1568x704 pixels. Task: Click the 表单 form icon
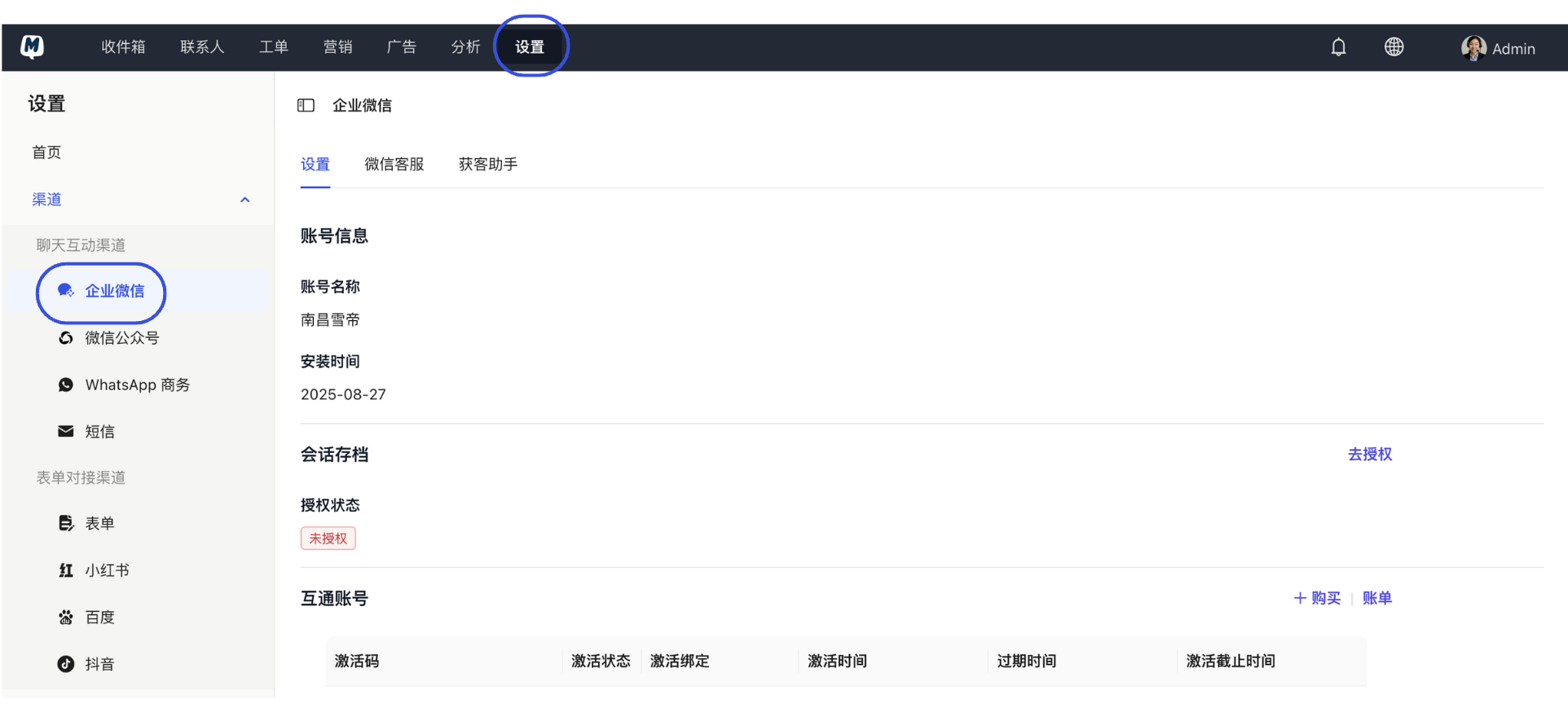pos(66,523)
